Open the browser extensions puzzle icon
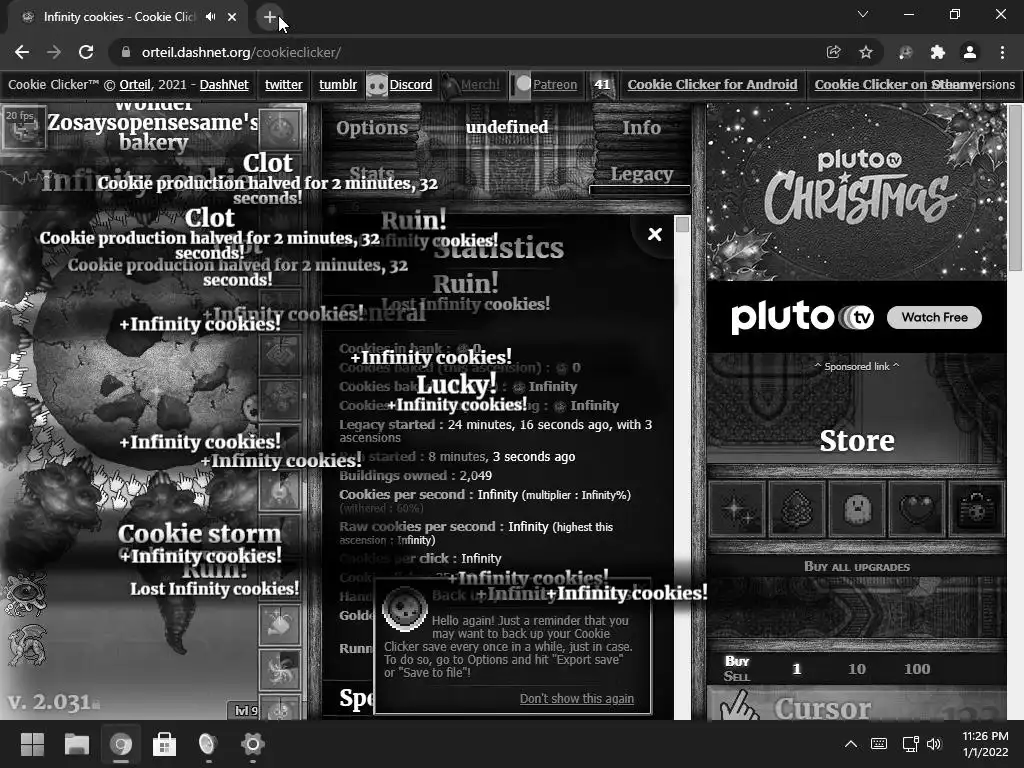 click(x=938, y=52)
